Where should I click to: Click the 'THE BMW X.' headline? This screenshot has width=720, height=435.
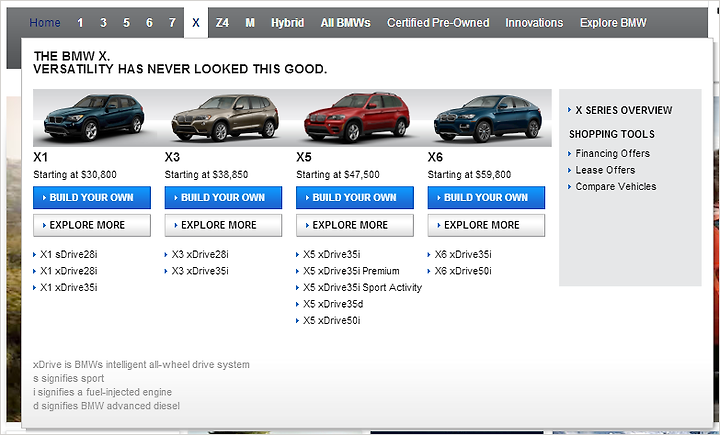(72, 56)
